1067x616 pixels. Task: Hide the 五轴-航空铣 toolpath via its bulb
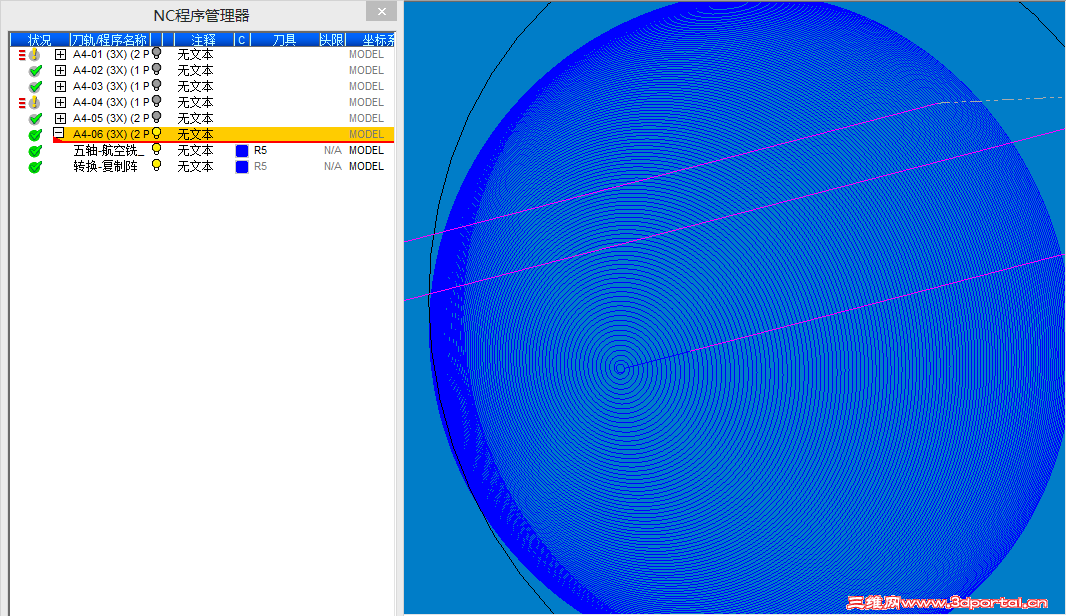pos(157,149)
